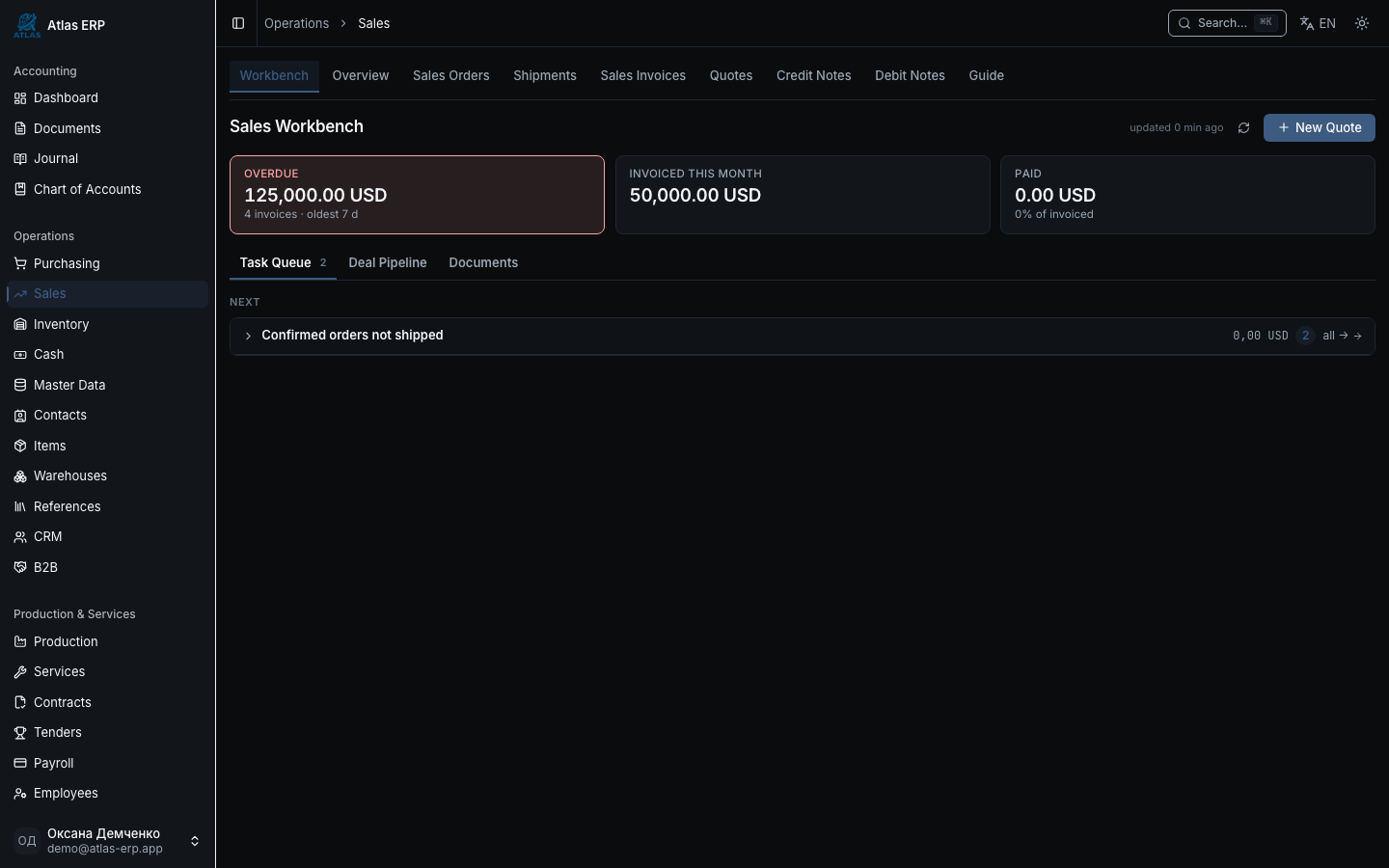Click the Search input field
The width and height of the screenshot is (1389, 868).
coord(1227,23)
